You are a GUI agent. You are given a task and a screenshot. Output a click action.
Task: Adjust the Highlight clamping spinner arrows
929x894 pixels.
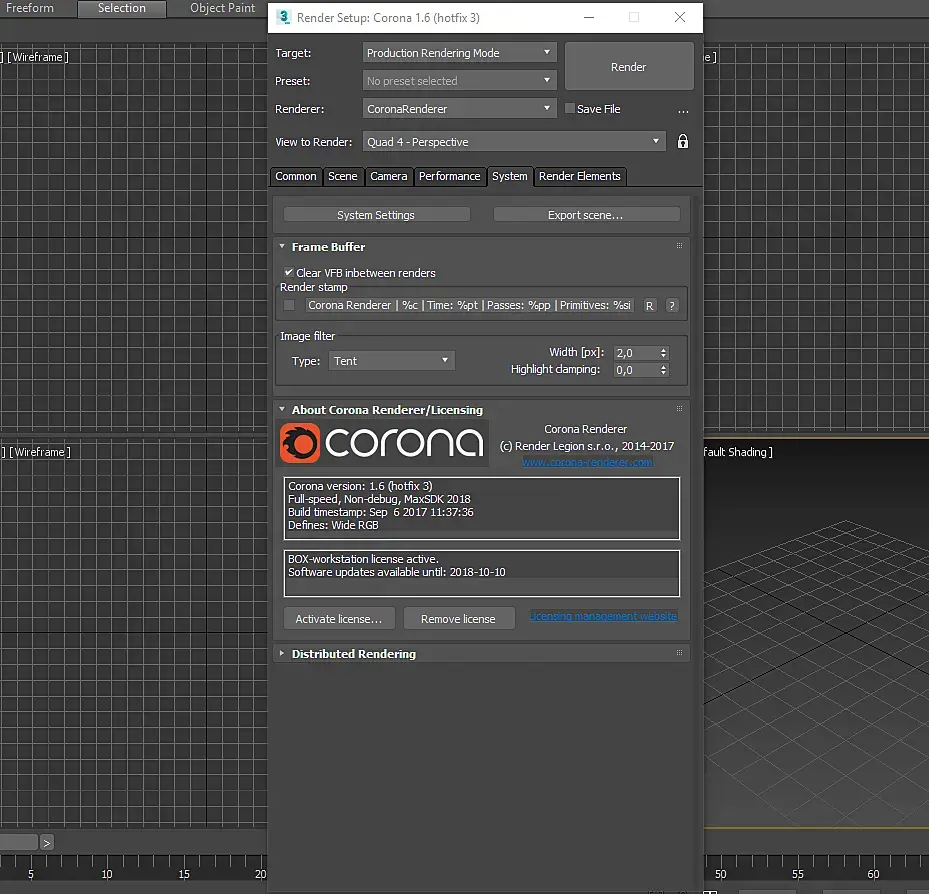pos(664,370)
